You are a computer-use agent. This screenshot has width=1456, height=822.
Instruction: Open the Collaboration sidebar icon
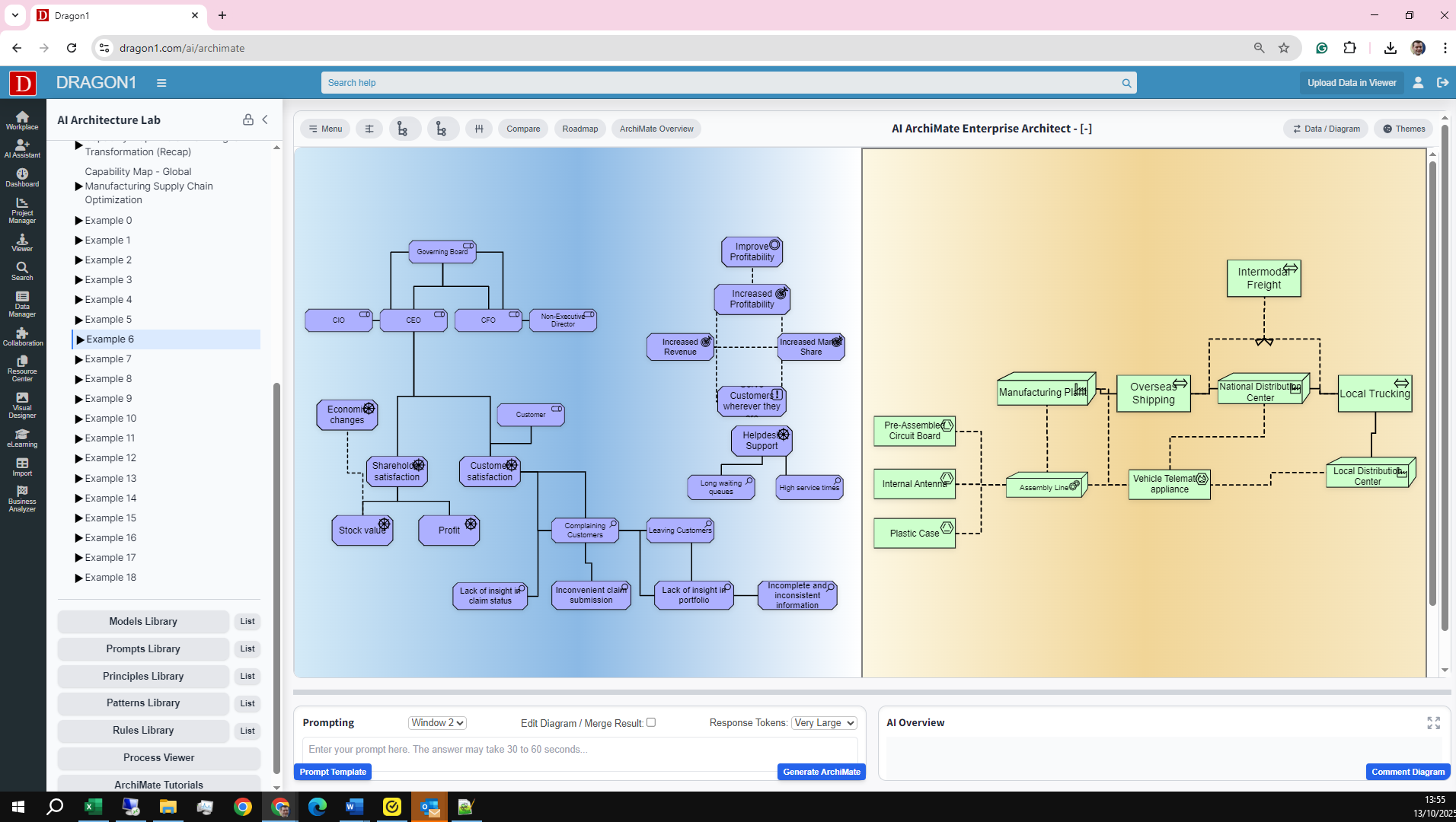(x=22, y=336)
